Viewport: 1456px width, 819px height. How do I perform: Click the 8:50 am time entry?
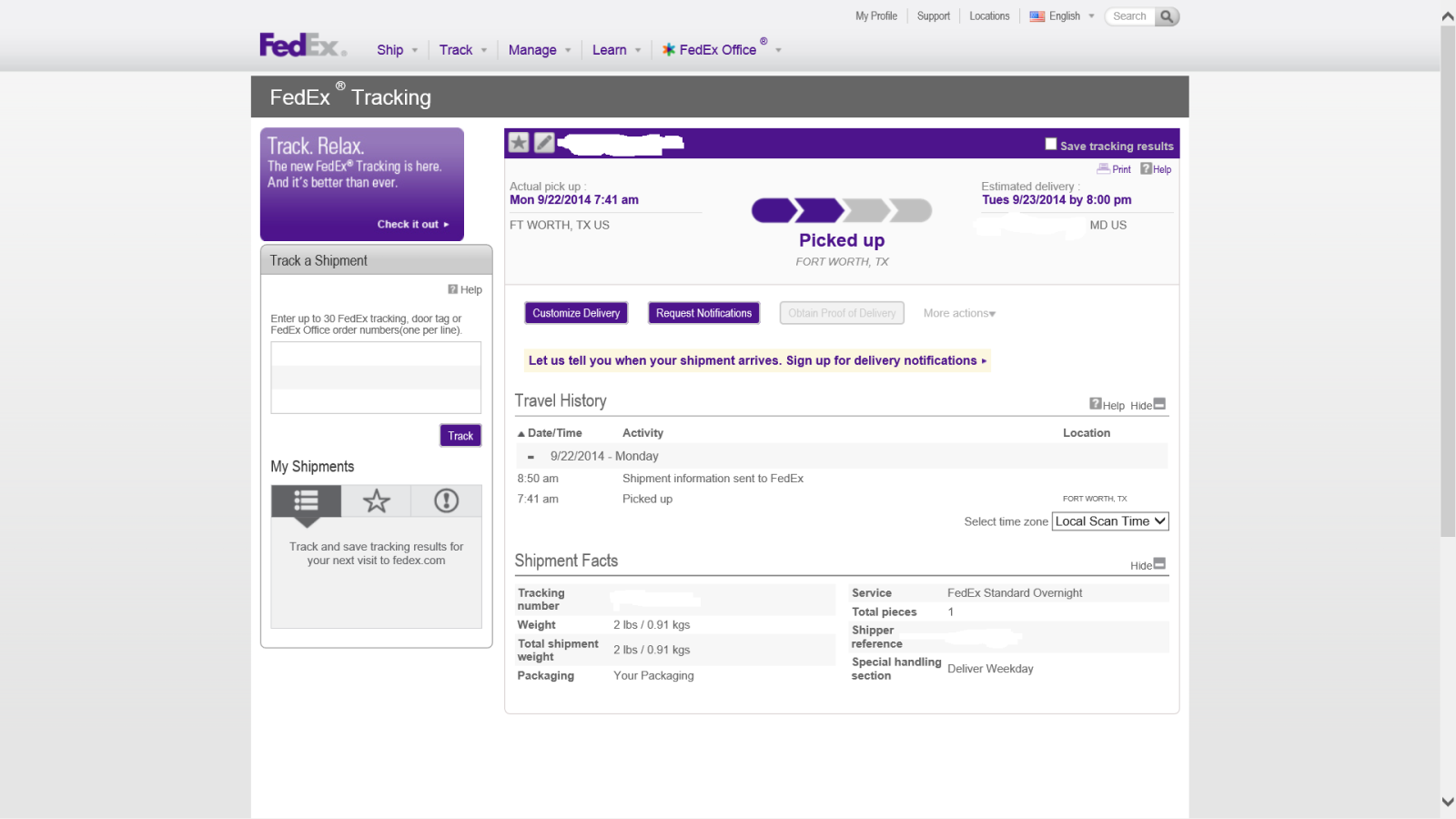[x=538, y=479]
